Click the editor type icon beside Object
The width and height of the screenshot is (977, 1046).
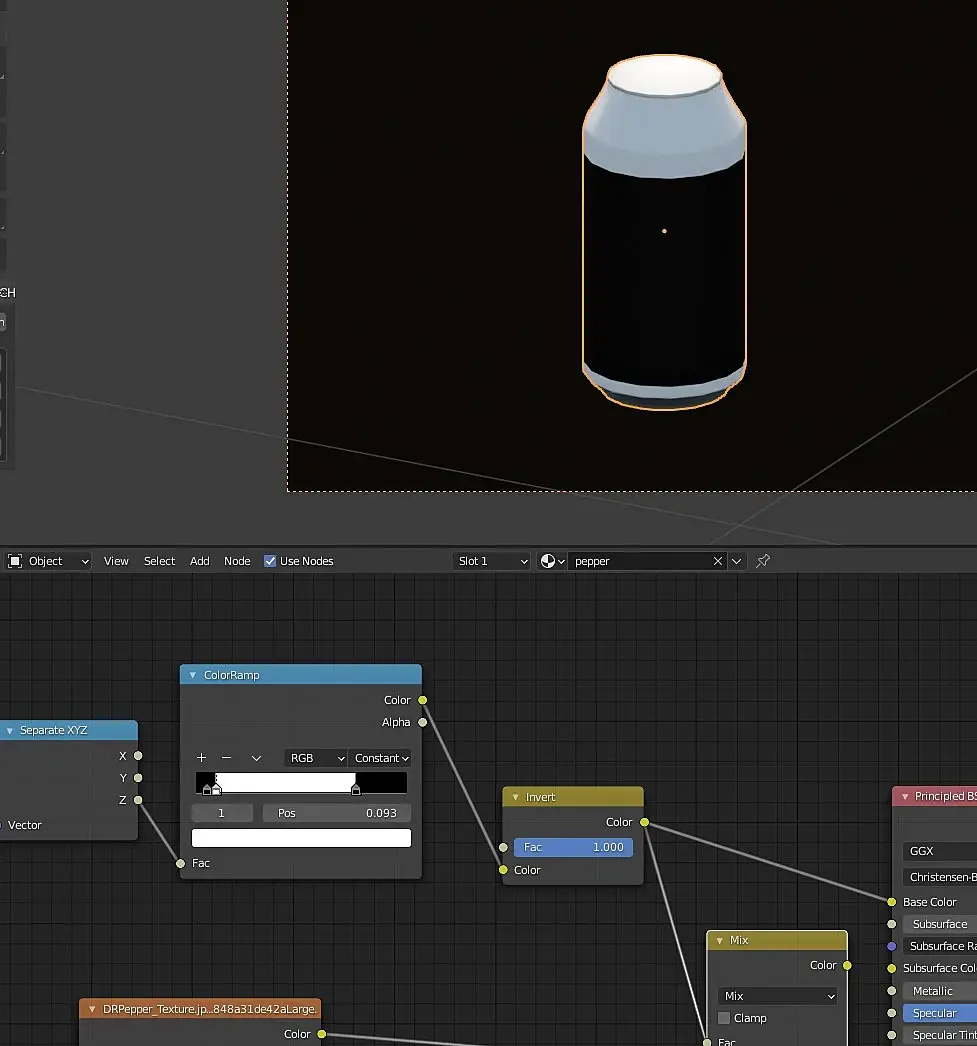click(x=16, y=561)
